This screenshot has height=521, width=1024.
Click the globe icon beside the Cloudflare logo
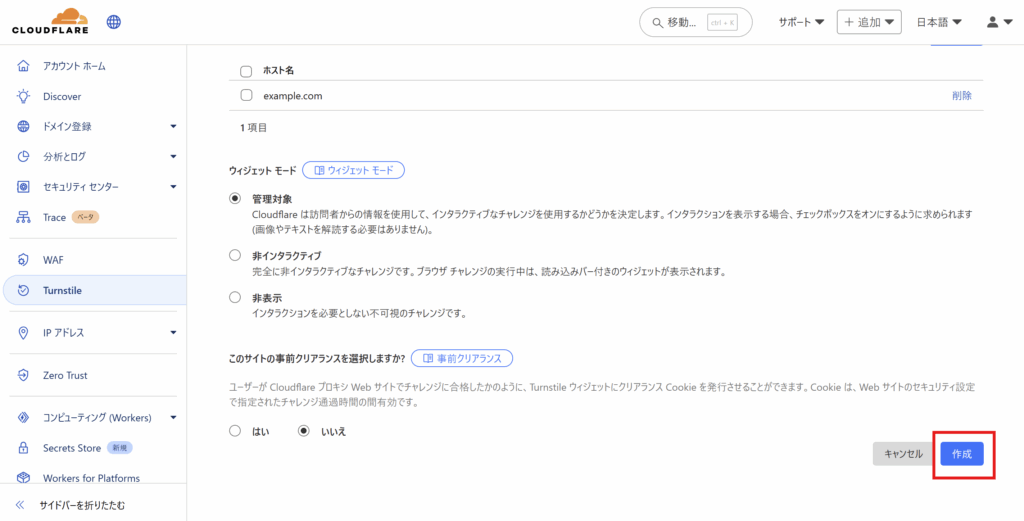(114, 22)
